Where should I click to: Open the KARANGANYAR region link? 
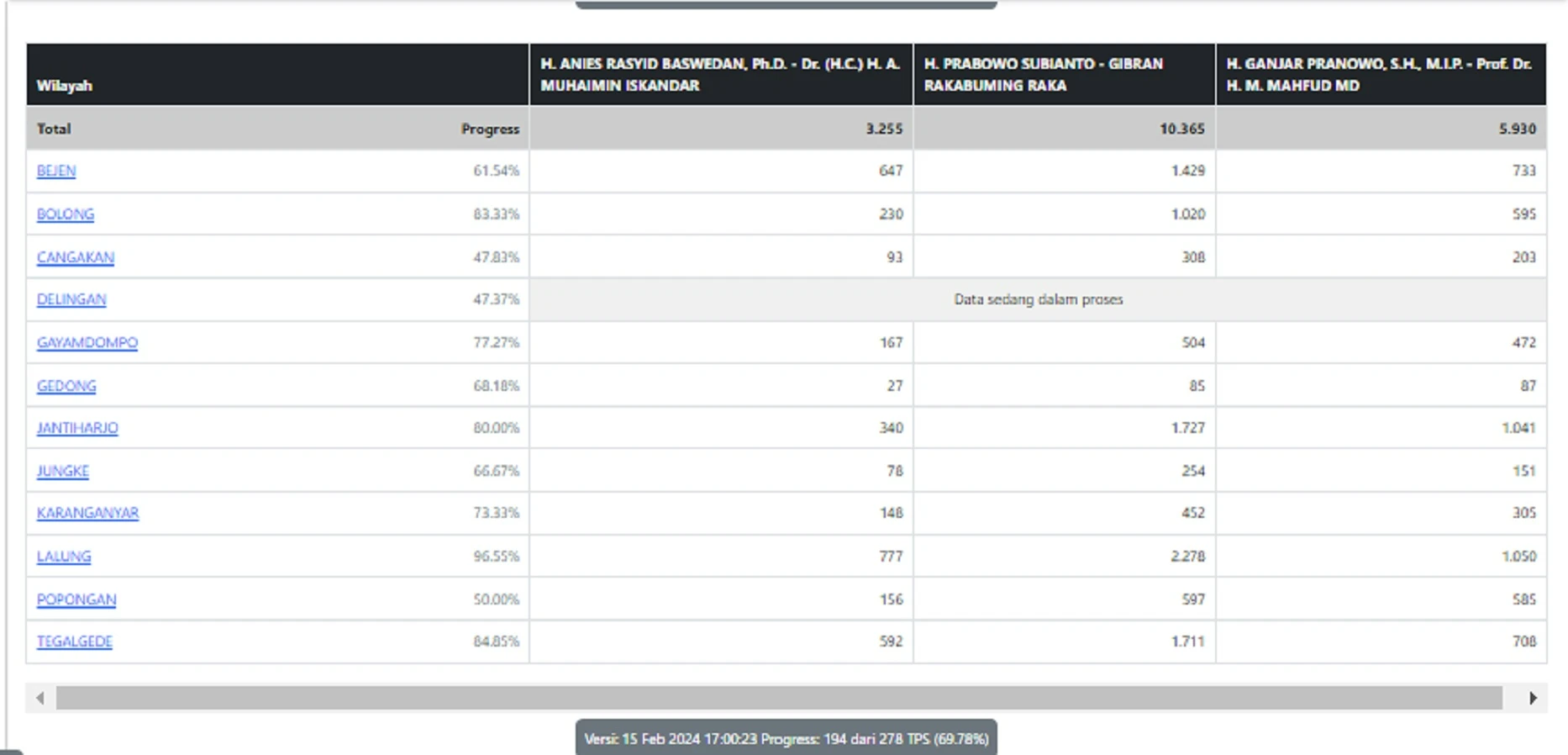click(x=87, y=513)
